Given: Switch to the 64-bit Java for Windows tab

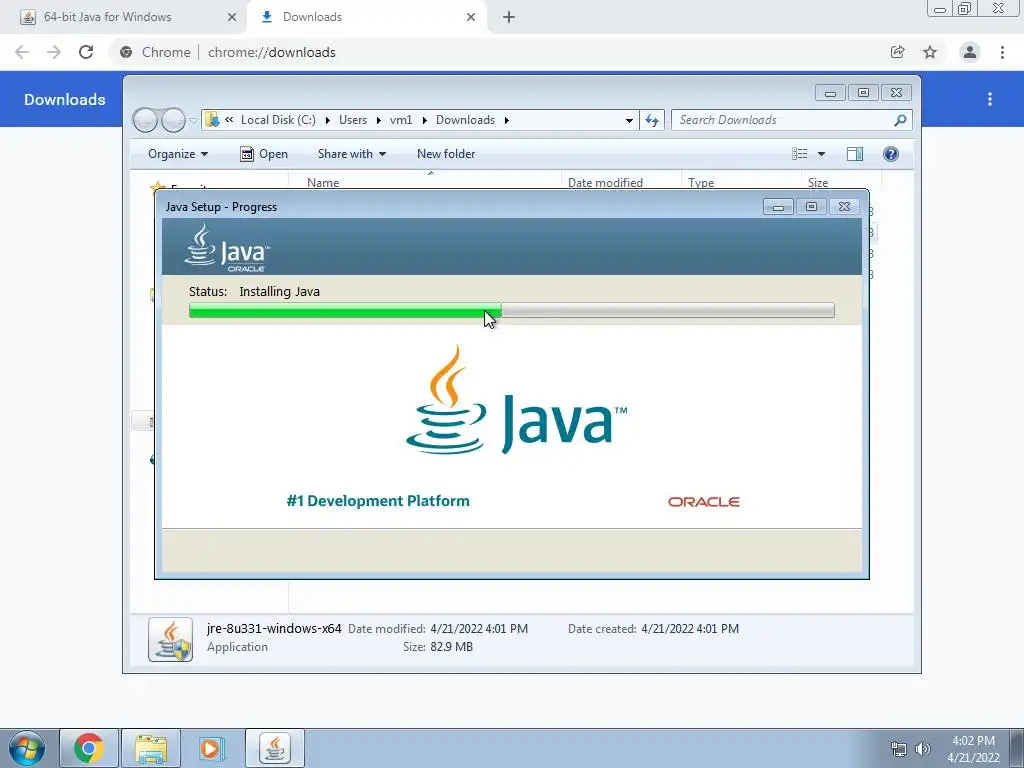Looking at the screenshot, I should coord(122,17).
